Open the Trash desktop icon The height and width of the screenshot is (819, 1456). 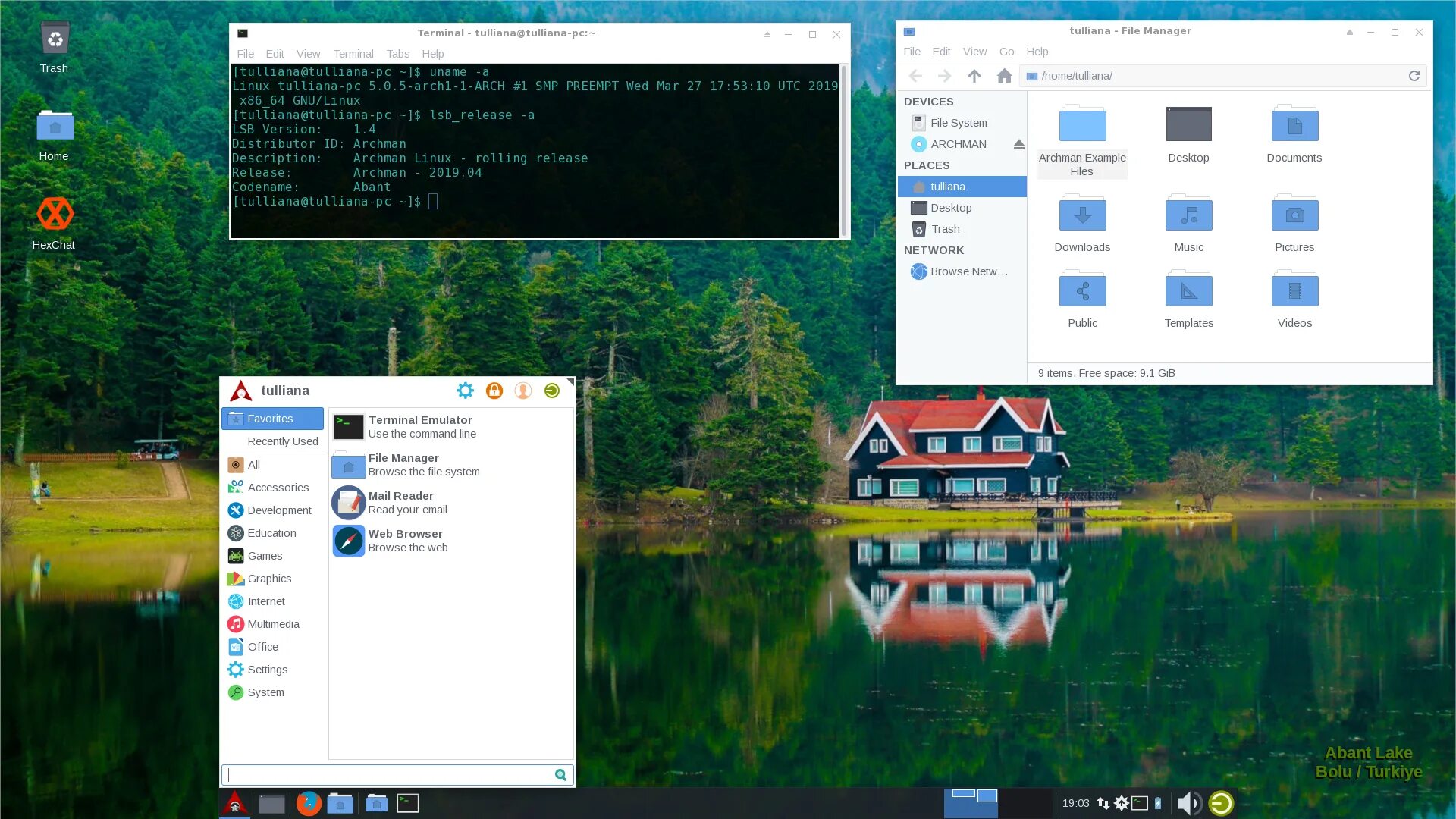point(54,47)
